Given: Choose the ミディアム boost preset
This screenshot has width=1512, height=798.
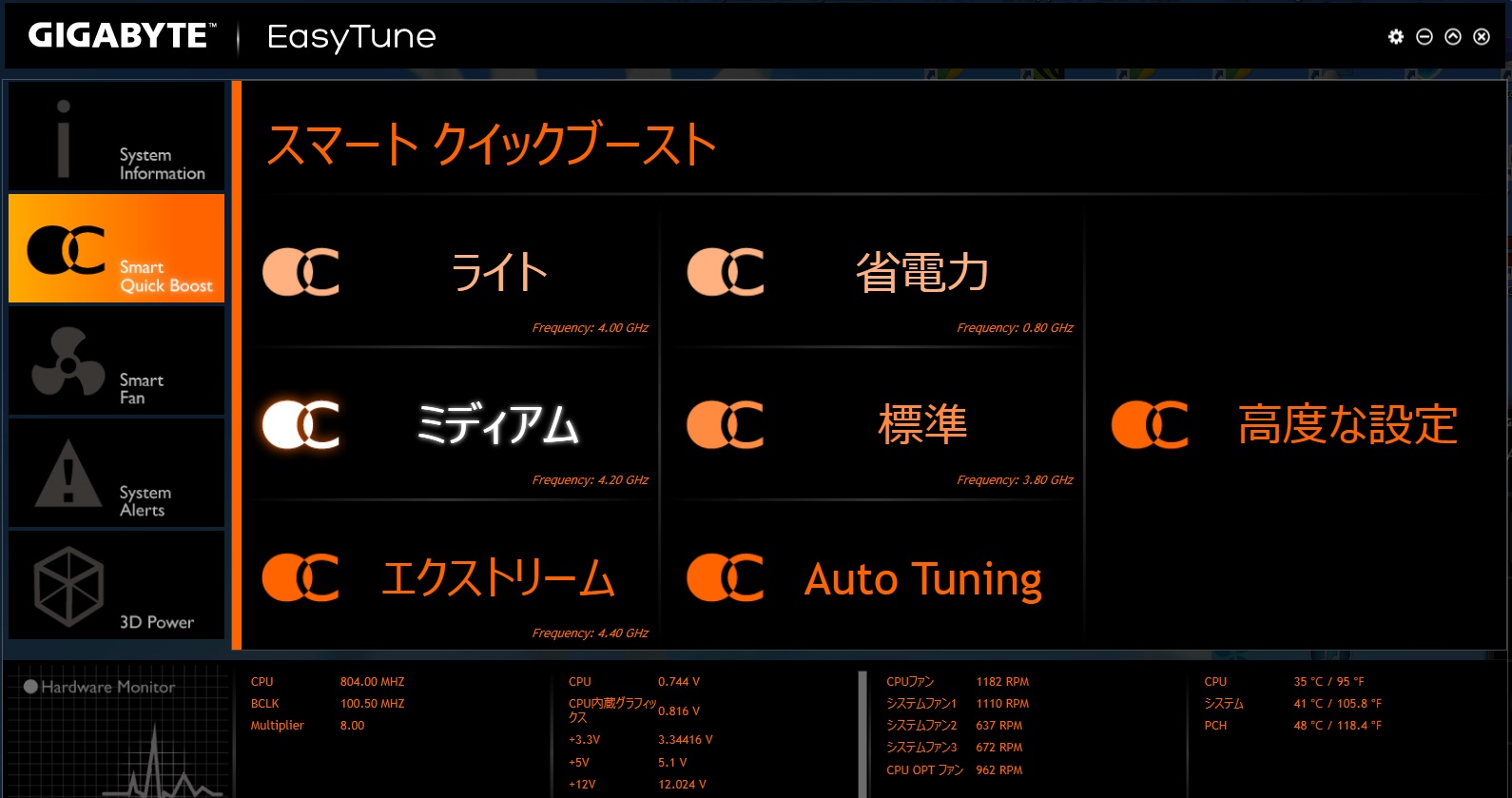Looking at the screenshot, I should [x=455, y=425].
